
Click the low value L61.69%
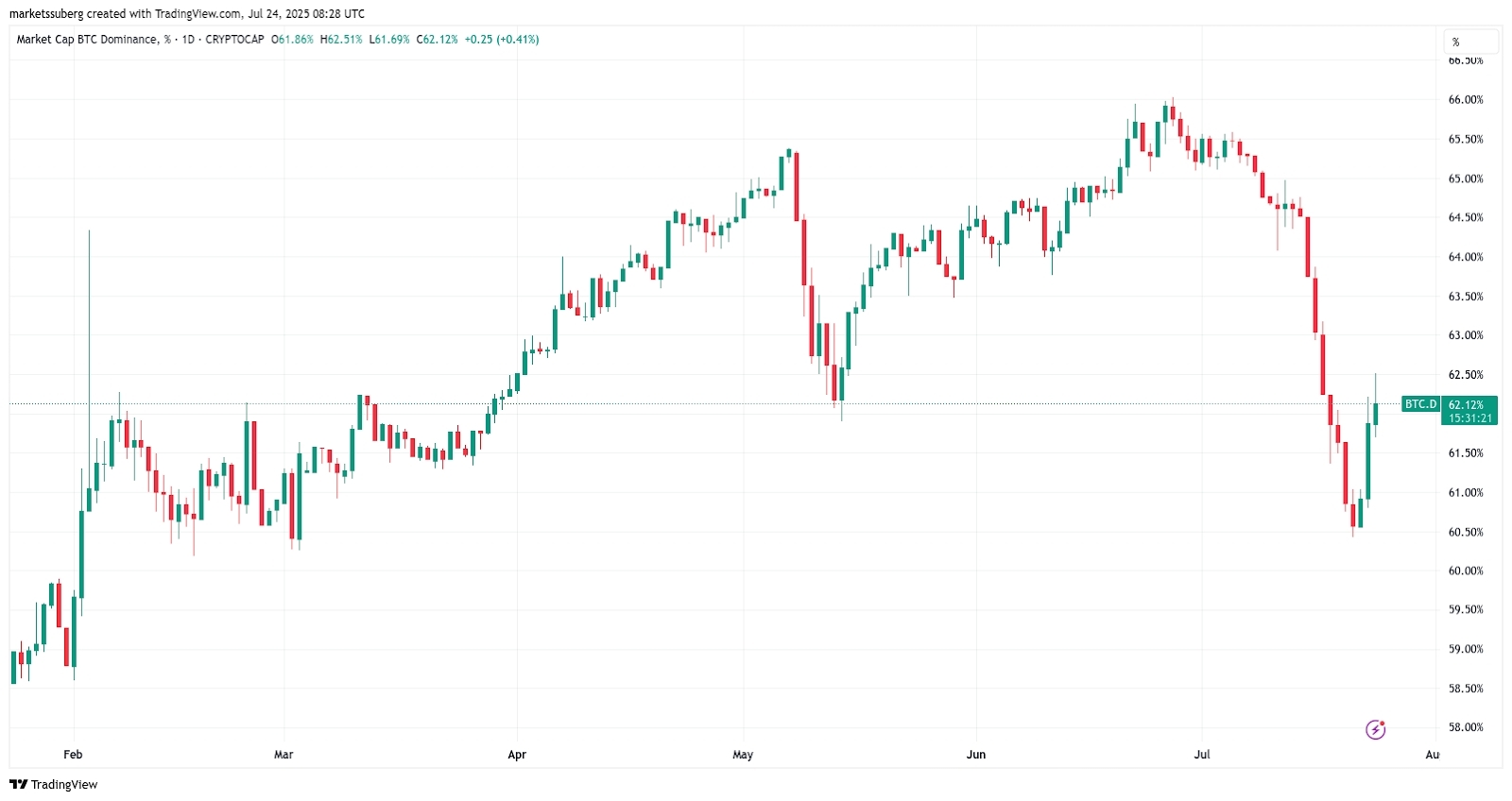(389, 40)
